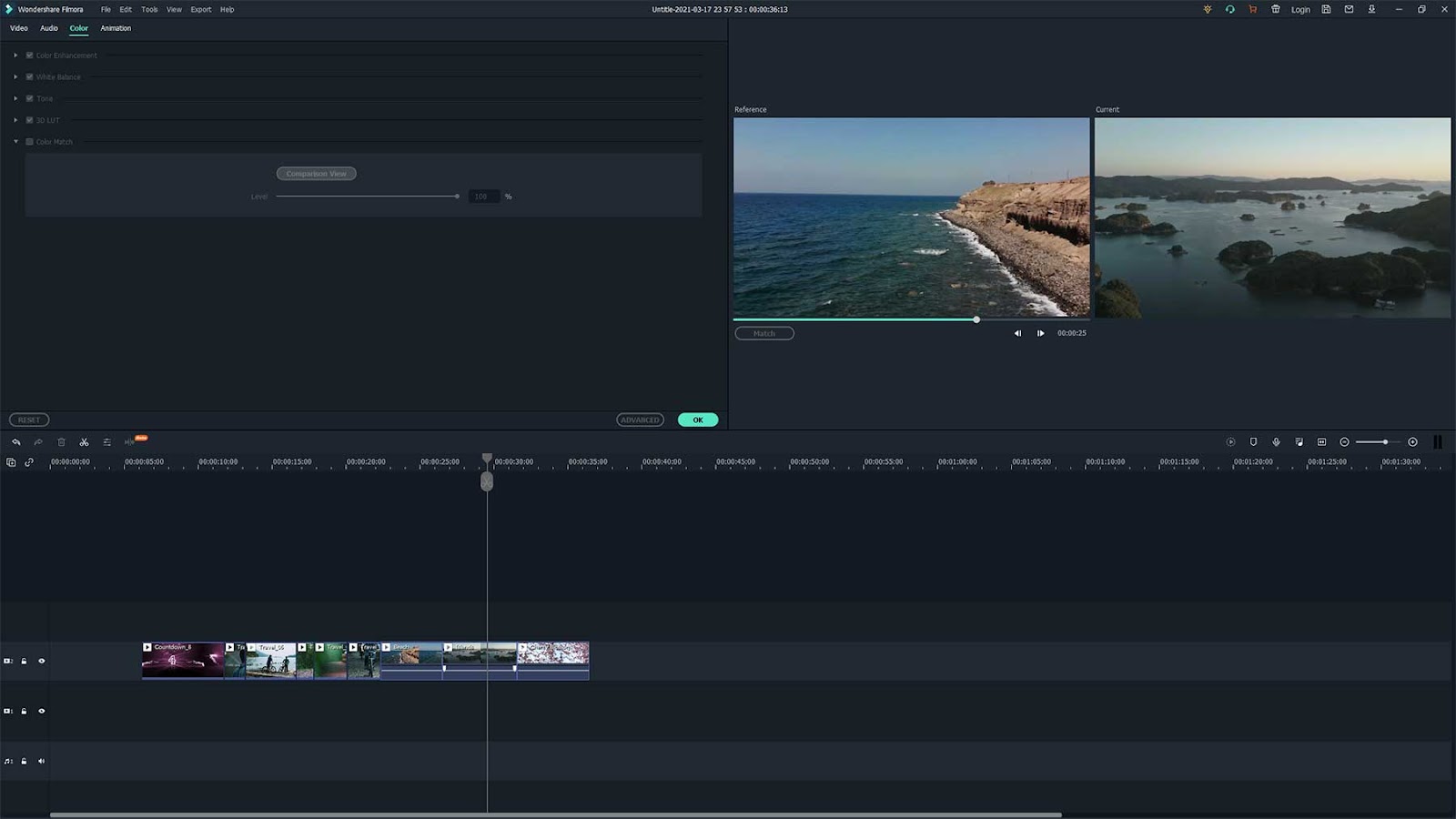The image size is (1456, 819).
Task: Click the Match button under Reference preview
Action: (x=764, y=334)
